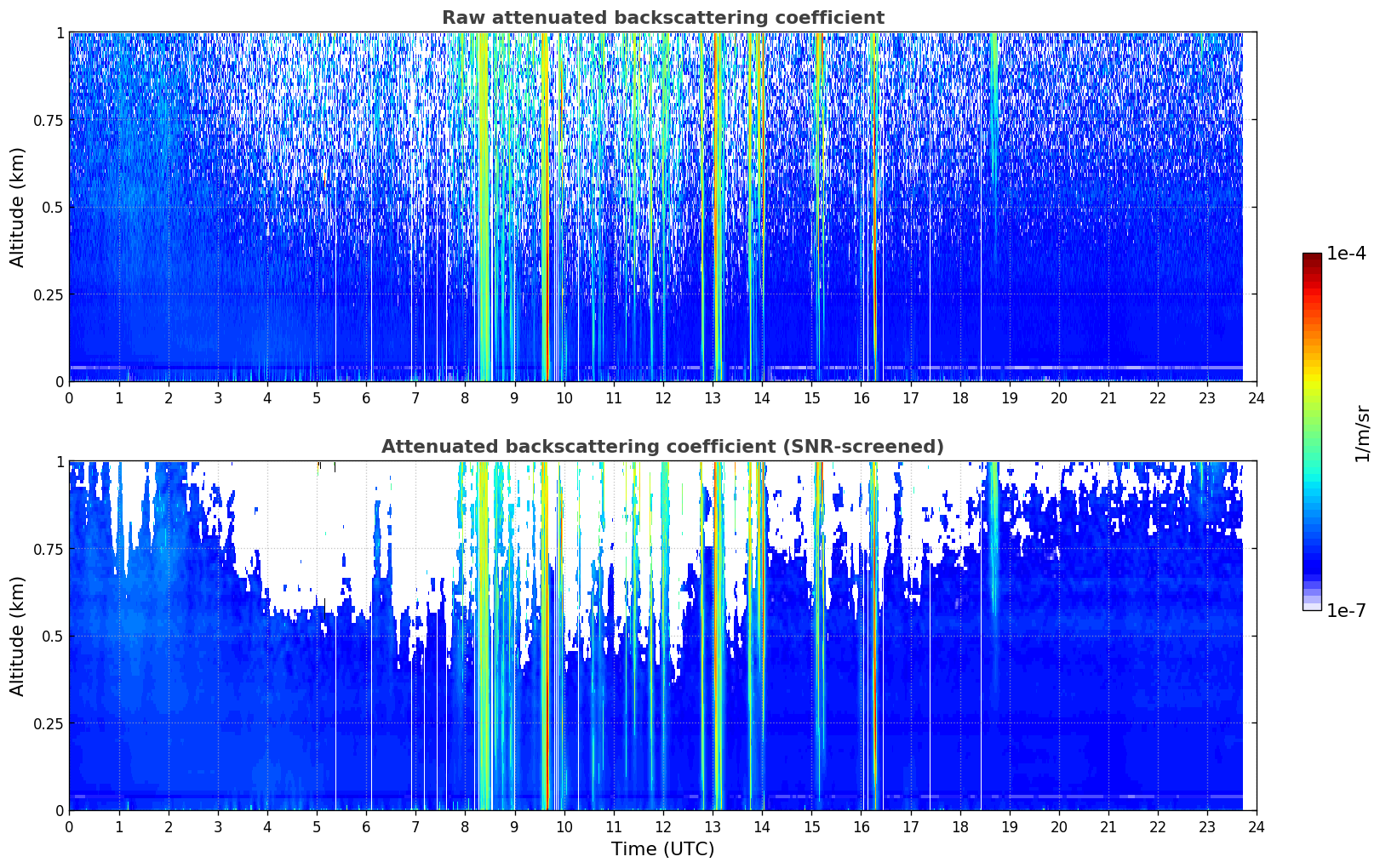Click hour tick "12" under the raw plot
The image size is (1380, 868).
pyautogui.click(x=663, y=397)
